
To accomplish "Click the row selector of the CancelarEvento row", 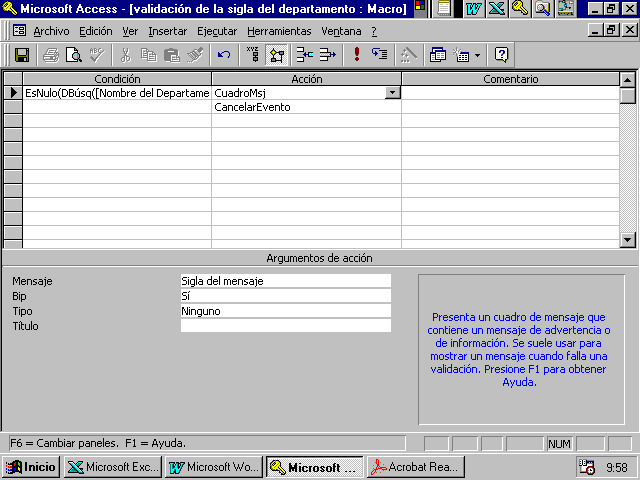I will tap(13, 107).
